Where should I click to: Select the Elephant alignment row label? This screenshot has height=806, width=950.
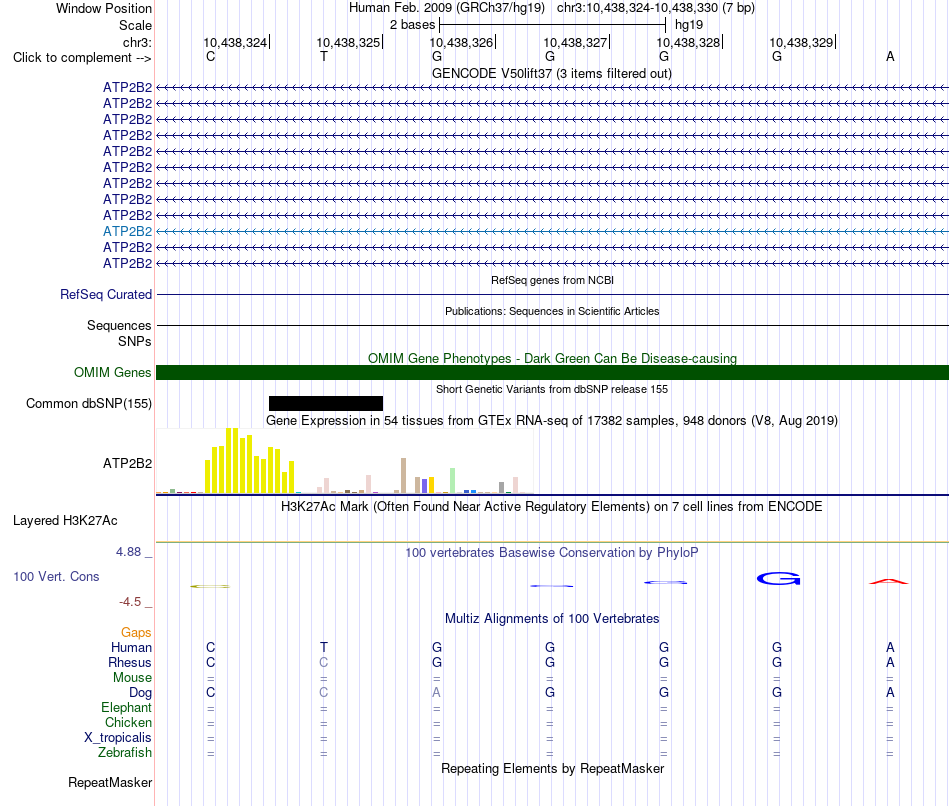pos(127,707)
